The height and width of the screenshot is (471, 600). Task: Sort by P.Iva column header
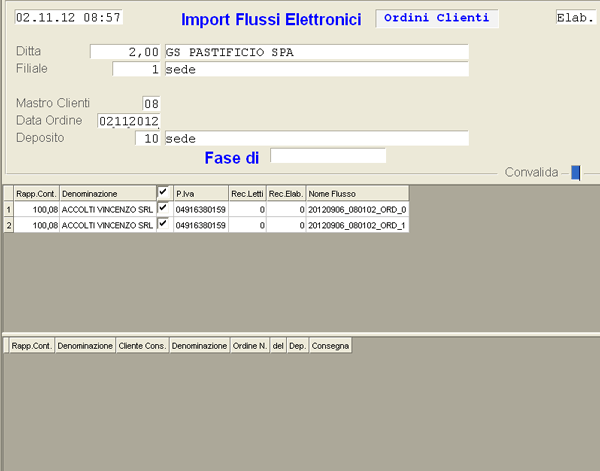click(201, 194)
